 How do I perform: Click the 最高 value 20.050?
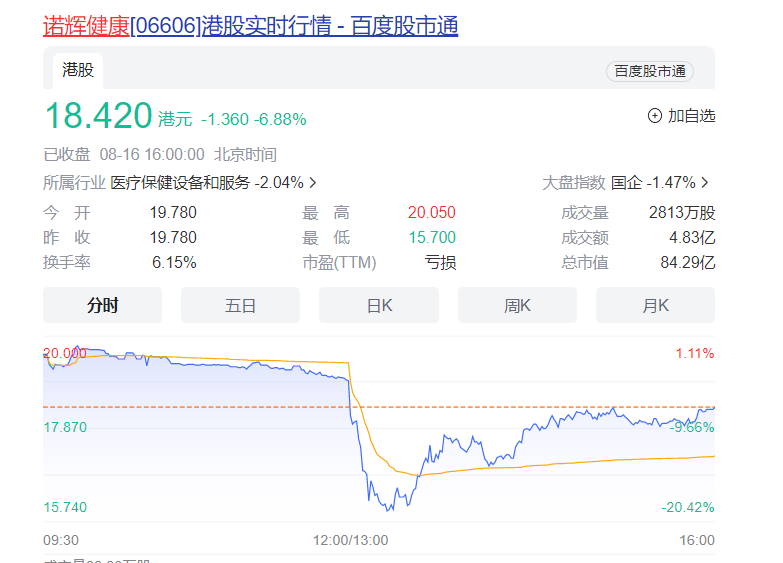point(432,213)
